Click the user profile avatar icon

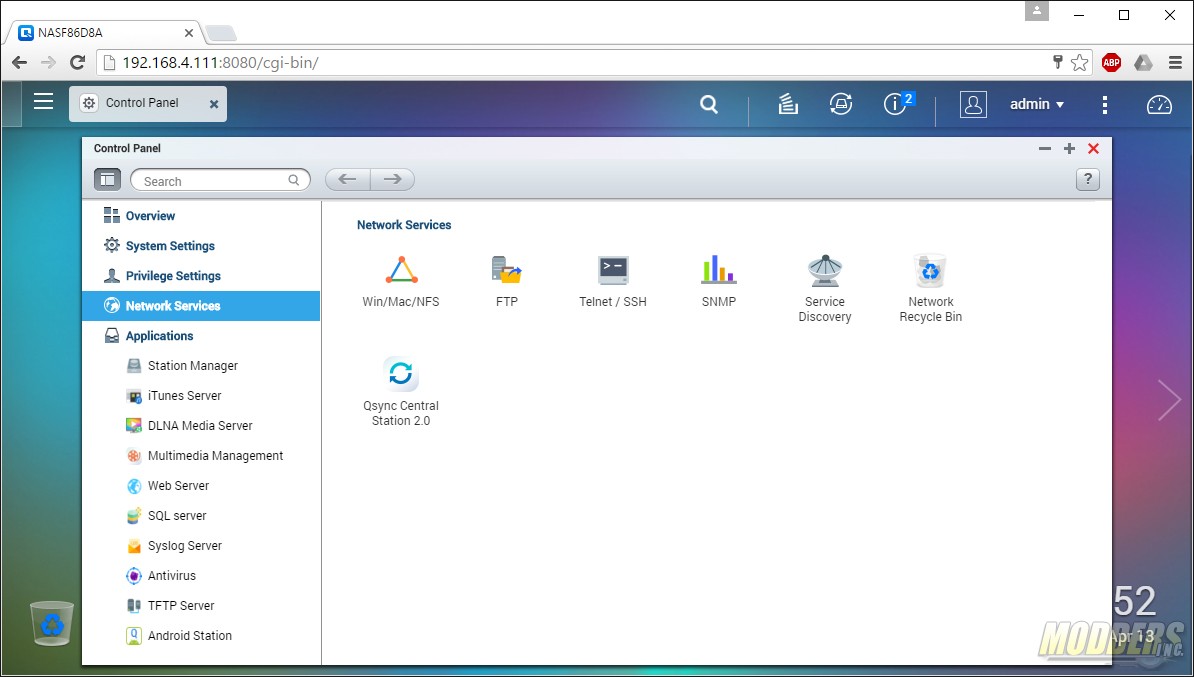[973, 104]
